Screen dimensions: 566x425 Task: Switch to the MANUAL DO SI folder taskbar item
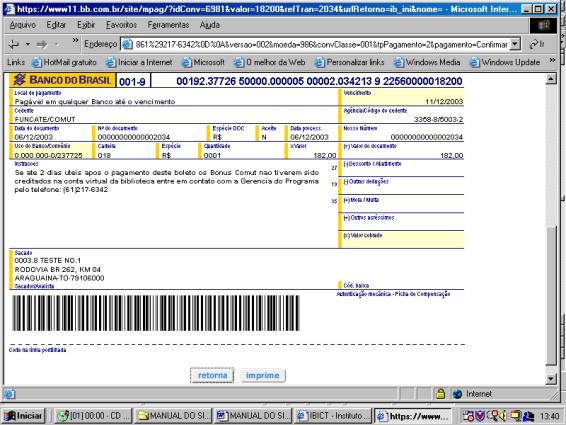(x=173, y=416)
